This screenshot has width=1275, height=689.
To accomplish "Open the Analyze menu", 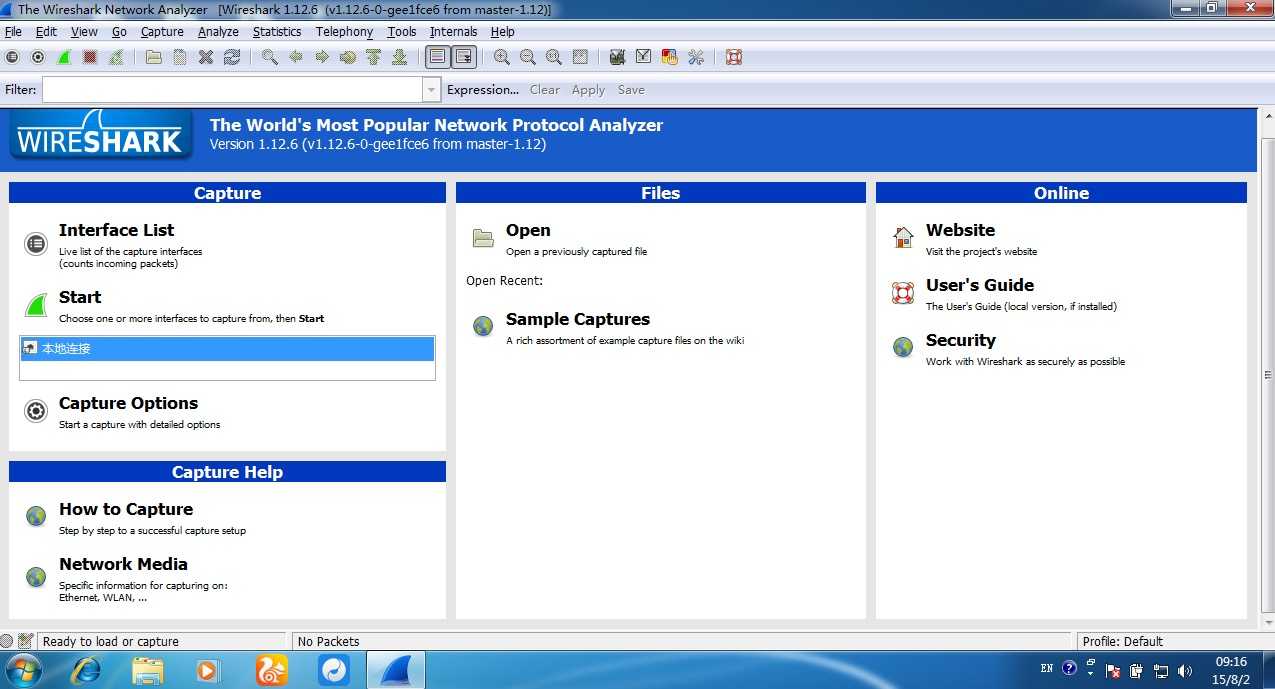I will coord(218,32).
